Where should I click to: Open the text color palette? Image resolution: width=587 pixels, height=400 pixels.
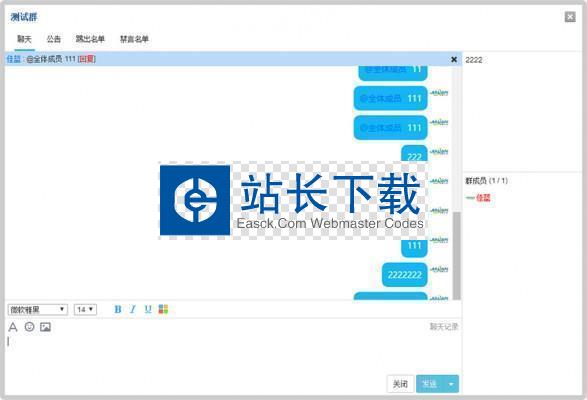point(163,309)
